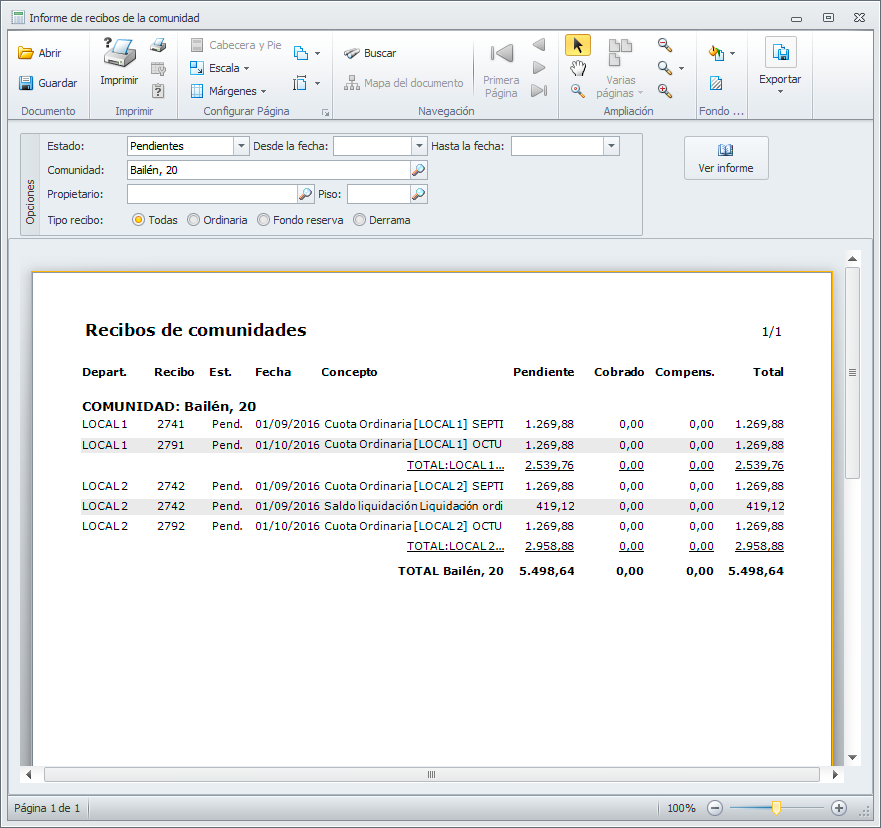
Task: Open the Márgenes menu
Action: pyautogui.click(x=228, y=91)
